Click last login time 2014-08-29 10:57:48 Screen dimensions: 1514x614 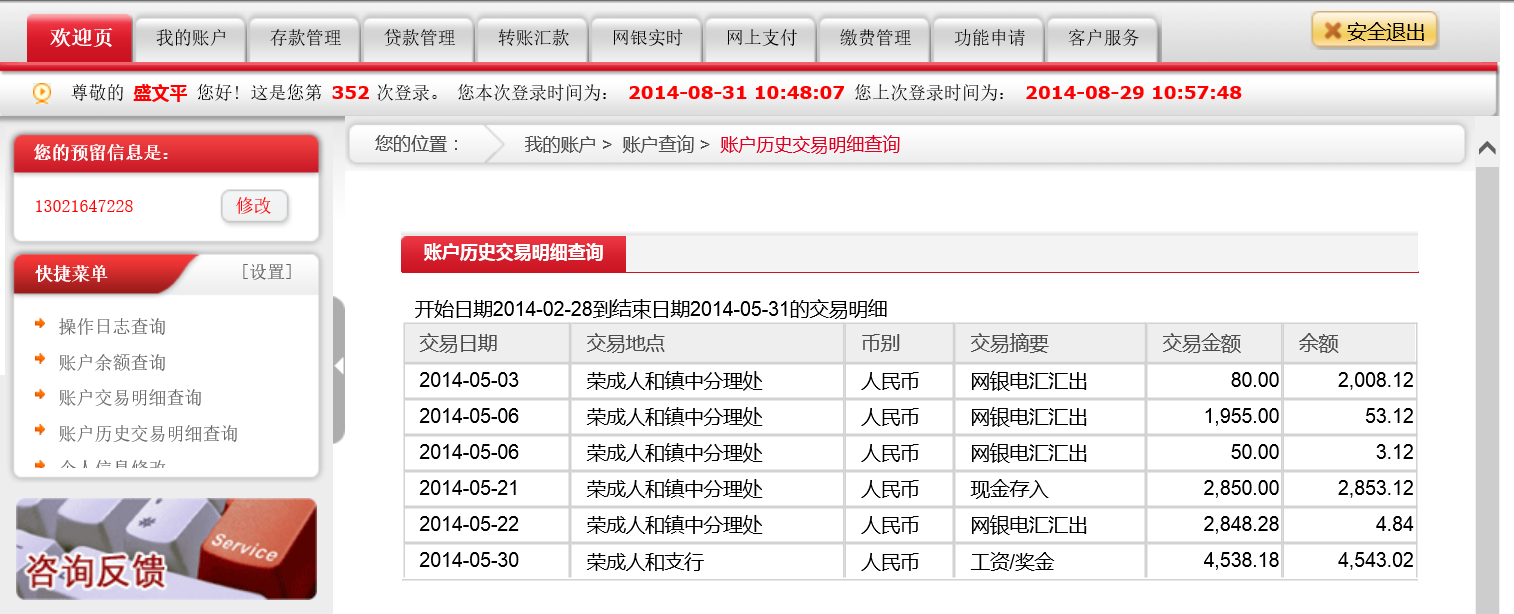click(1134, 93)
